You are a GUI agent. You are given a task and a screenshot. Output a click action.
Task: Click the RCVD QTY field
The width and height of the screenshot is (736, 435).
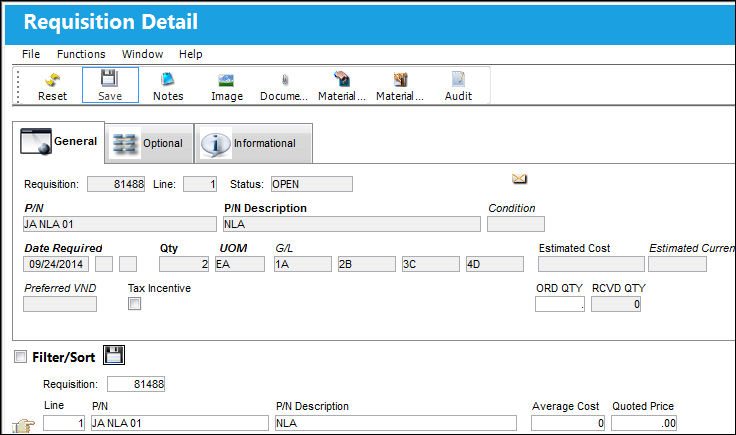(x=616, y=304)
